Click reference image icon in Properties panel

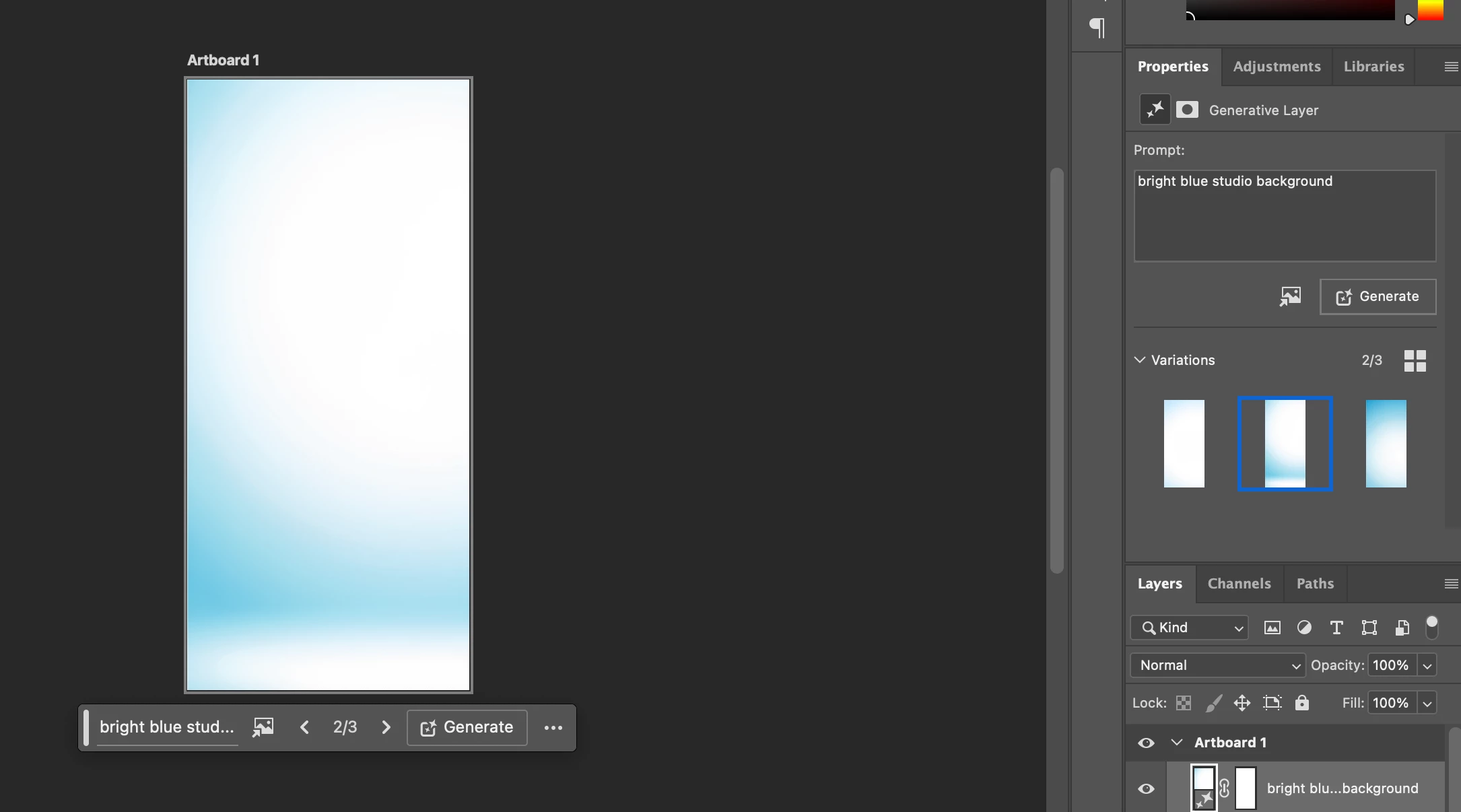click(1290, 296)
